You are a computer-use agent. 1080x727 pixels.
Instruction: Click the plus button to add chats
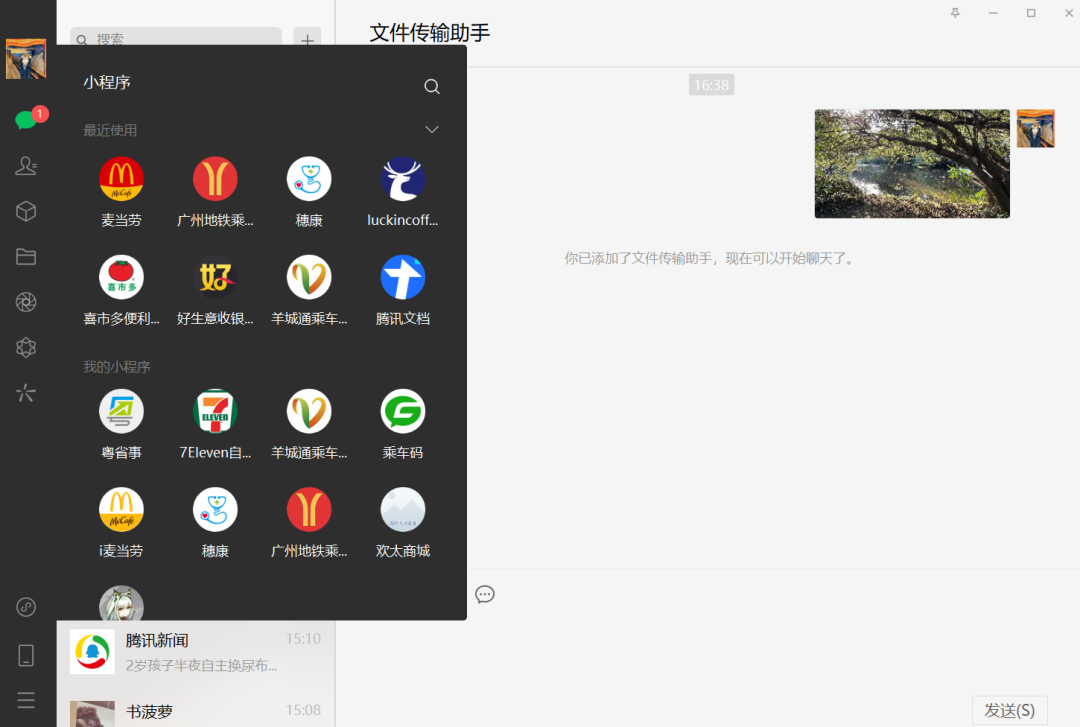[x=307, y=39]
